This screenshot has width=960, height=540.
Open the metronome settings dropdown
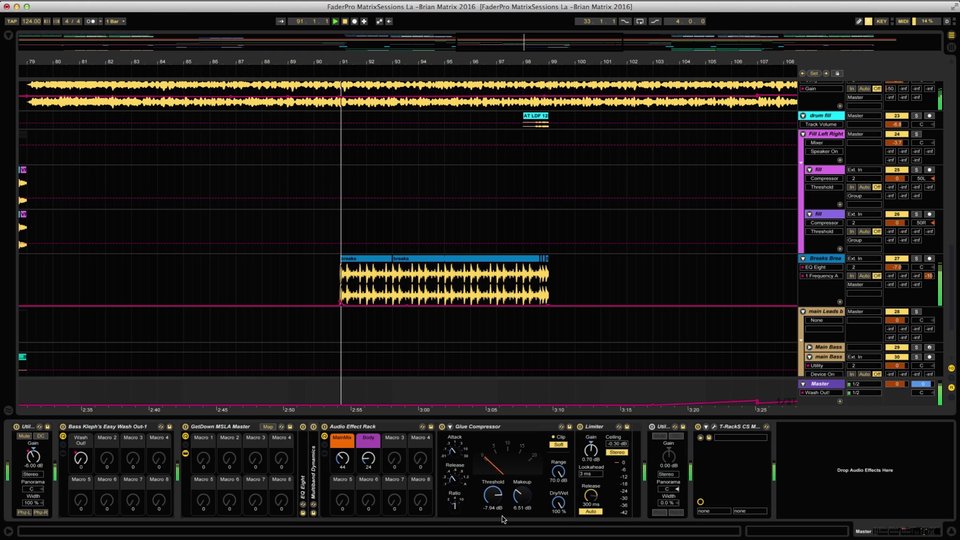pos(100,21)
